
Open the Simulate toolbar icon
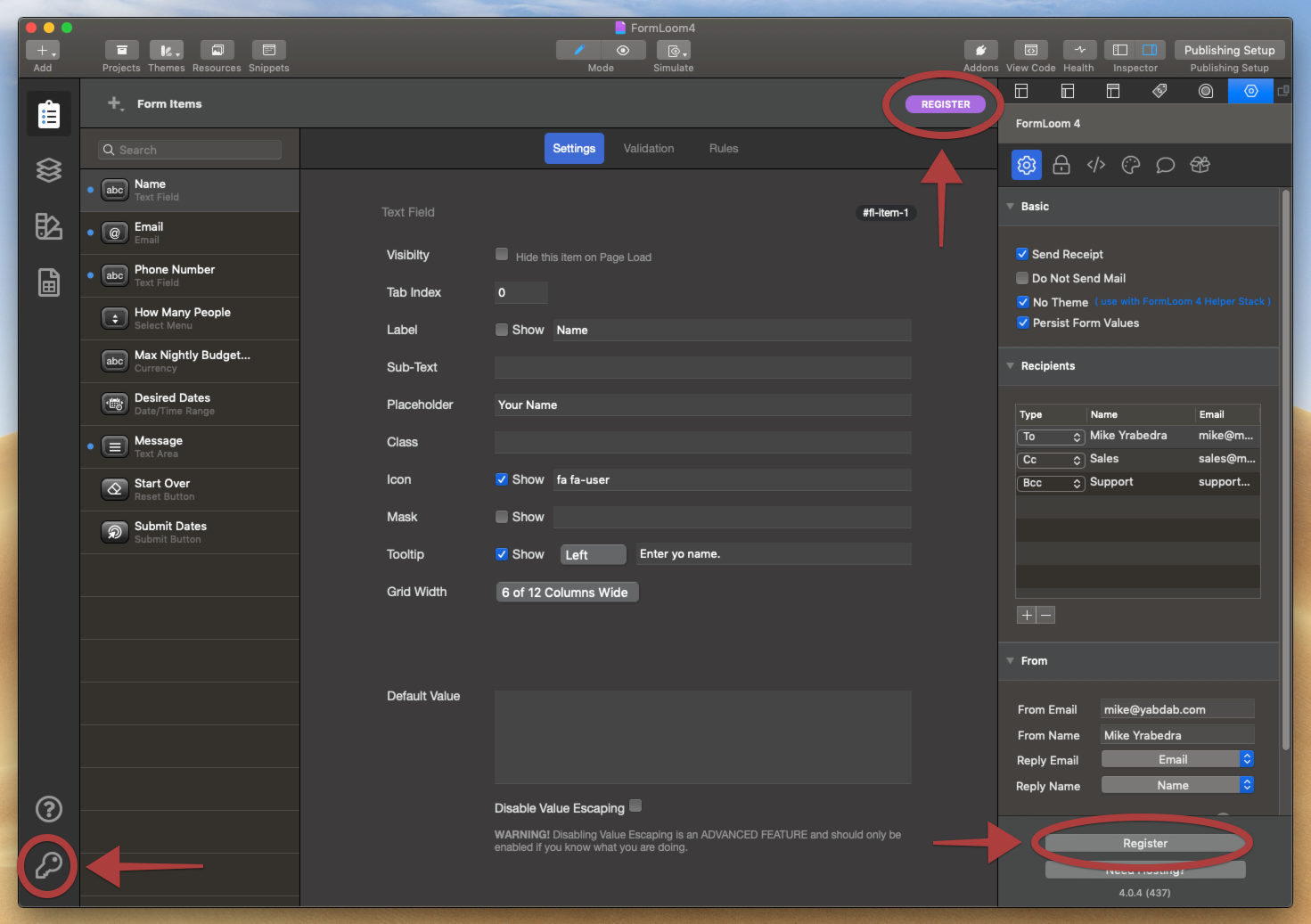[x=674, y=51]
